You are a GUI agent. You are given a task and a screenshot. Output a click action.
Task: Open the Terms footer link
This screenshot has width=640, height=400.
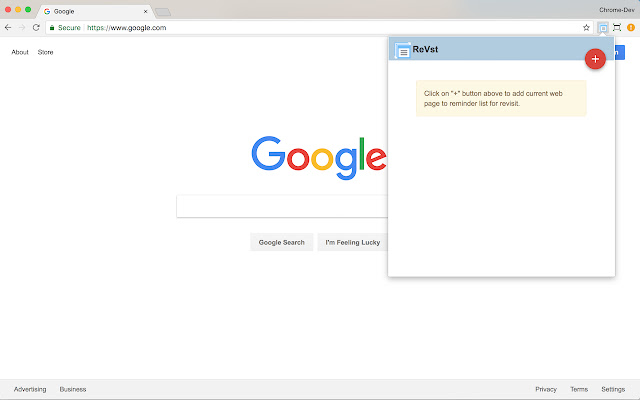tap(579, 389)
